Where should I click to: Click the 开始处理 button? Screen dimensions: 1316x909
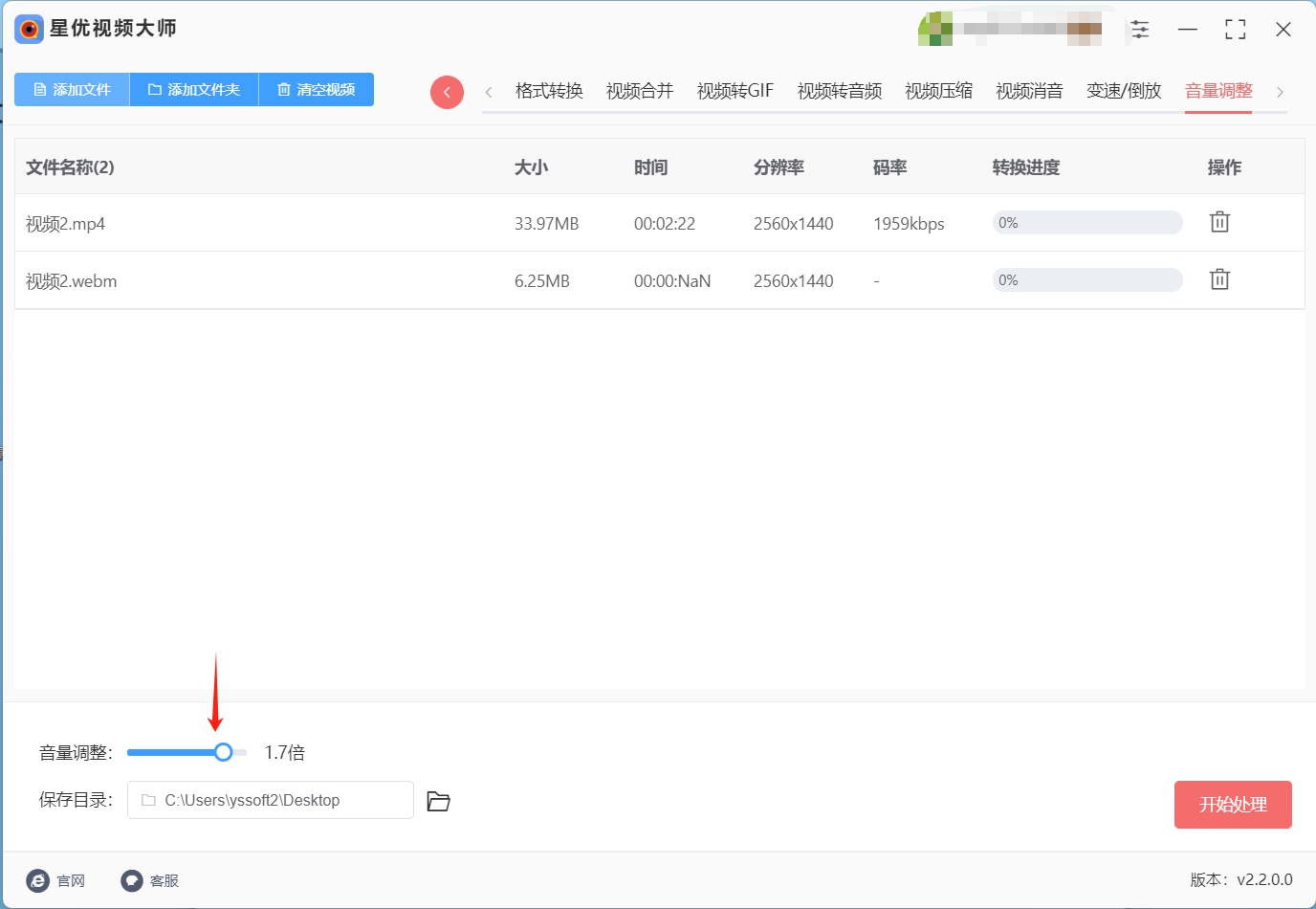[x=1233, y=805]
